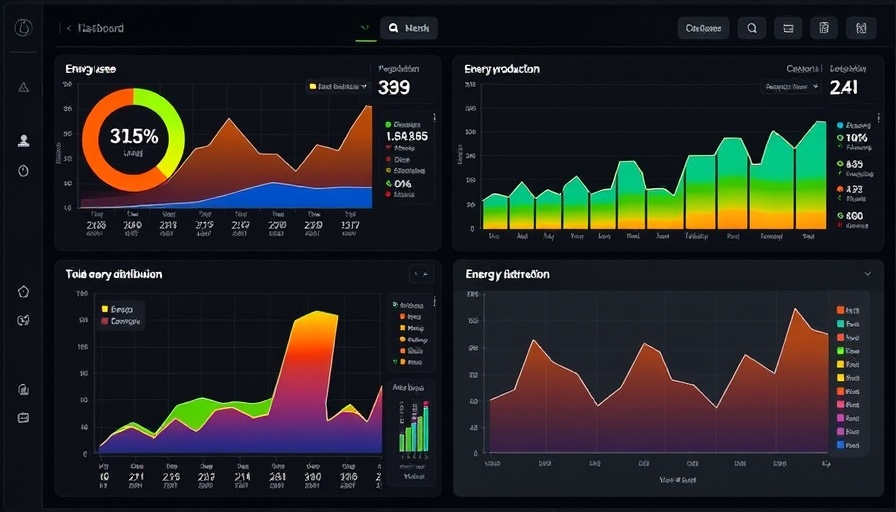
Task: Click the arrow control on bottom-left panel header
Action: pos(421,273)
